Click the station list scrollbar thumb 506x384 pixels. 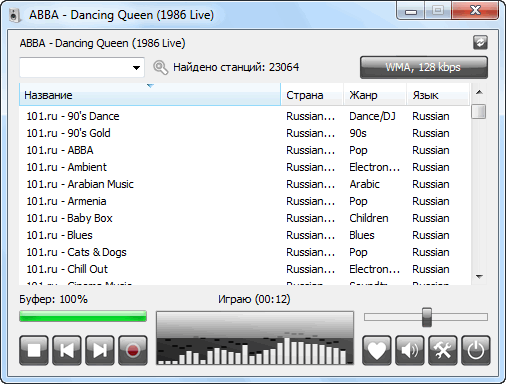[479, 111]
